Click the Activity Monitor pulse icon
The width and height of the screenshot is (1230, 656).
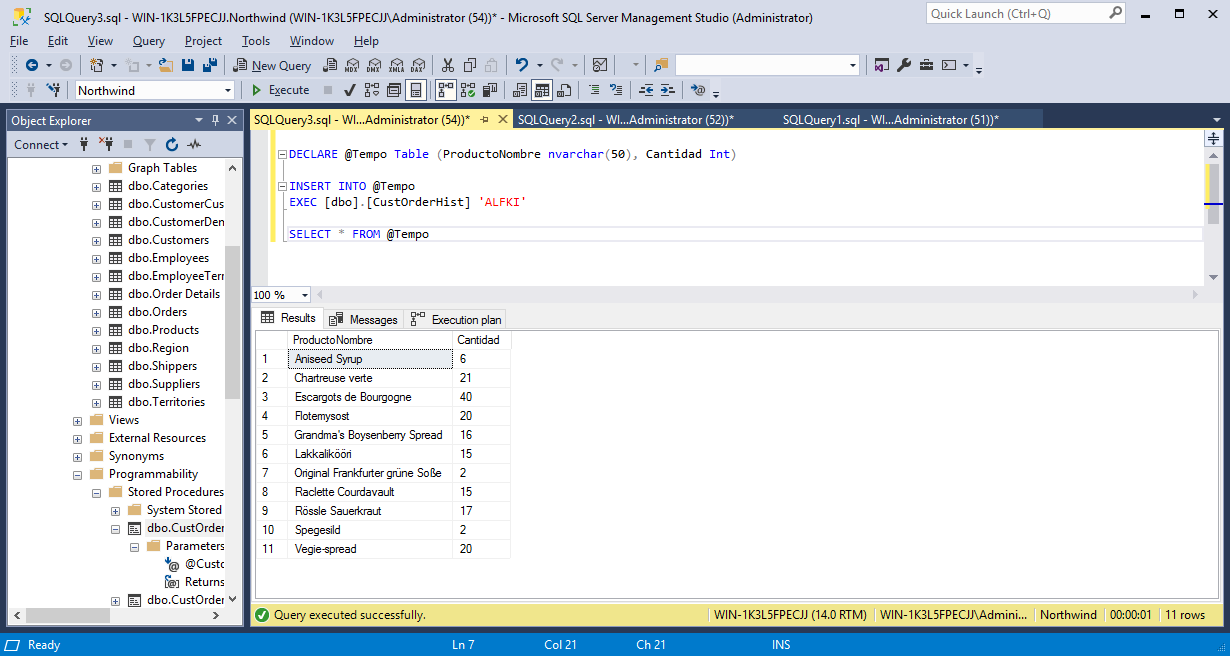point(194,145)
